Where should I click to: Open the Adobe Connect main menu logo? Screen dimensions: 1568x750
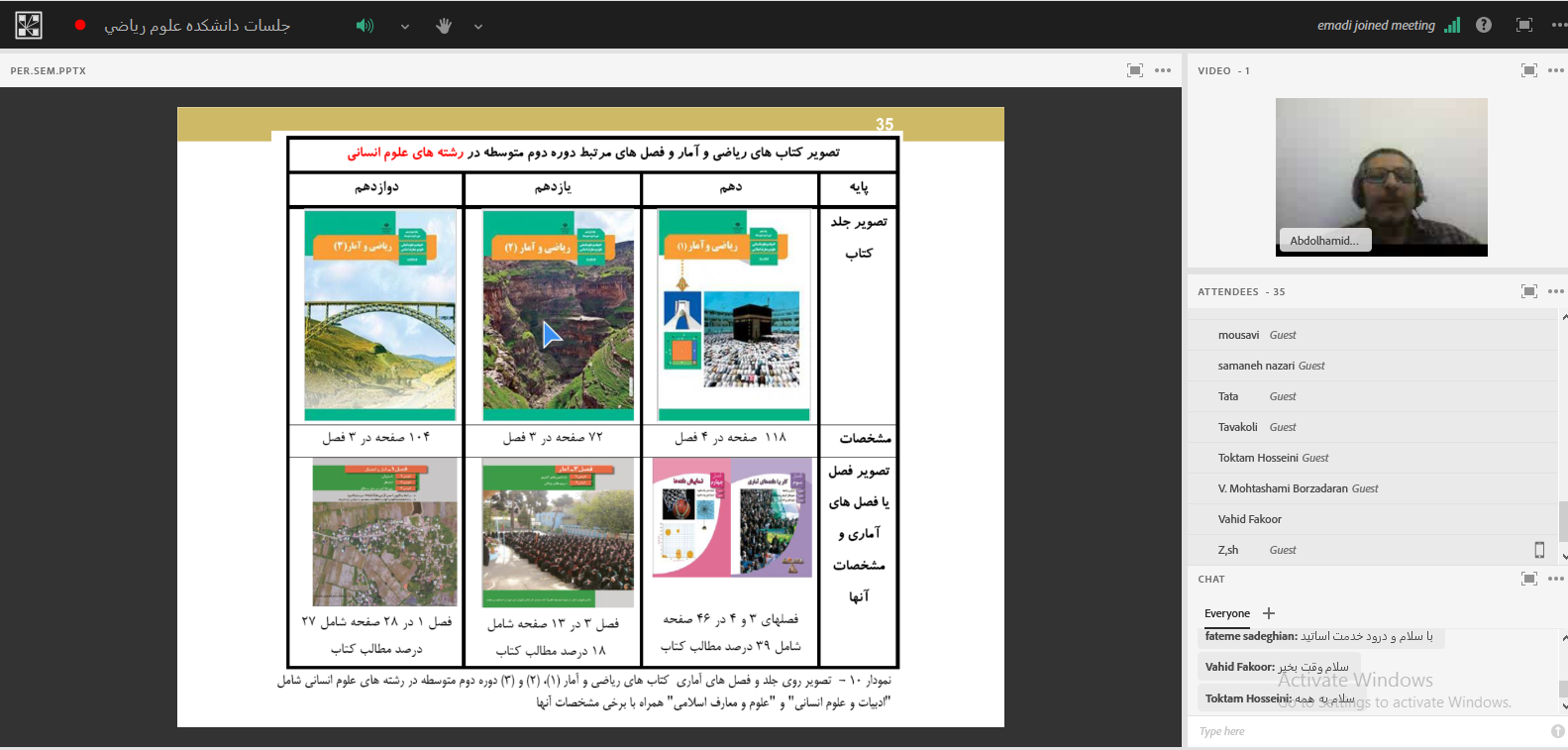point(29,25)
